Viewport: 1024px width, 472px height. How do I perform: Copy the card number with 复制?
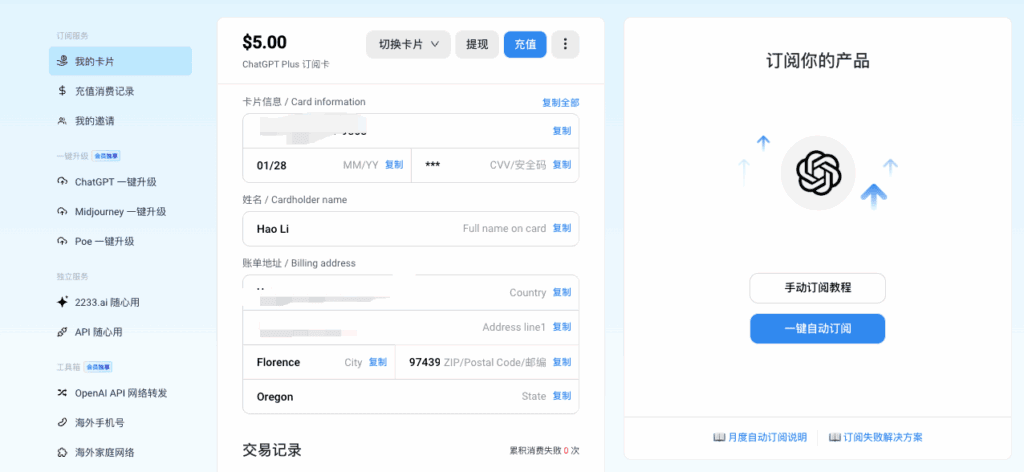coord(562,131)
